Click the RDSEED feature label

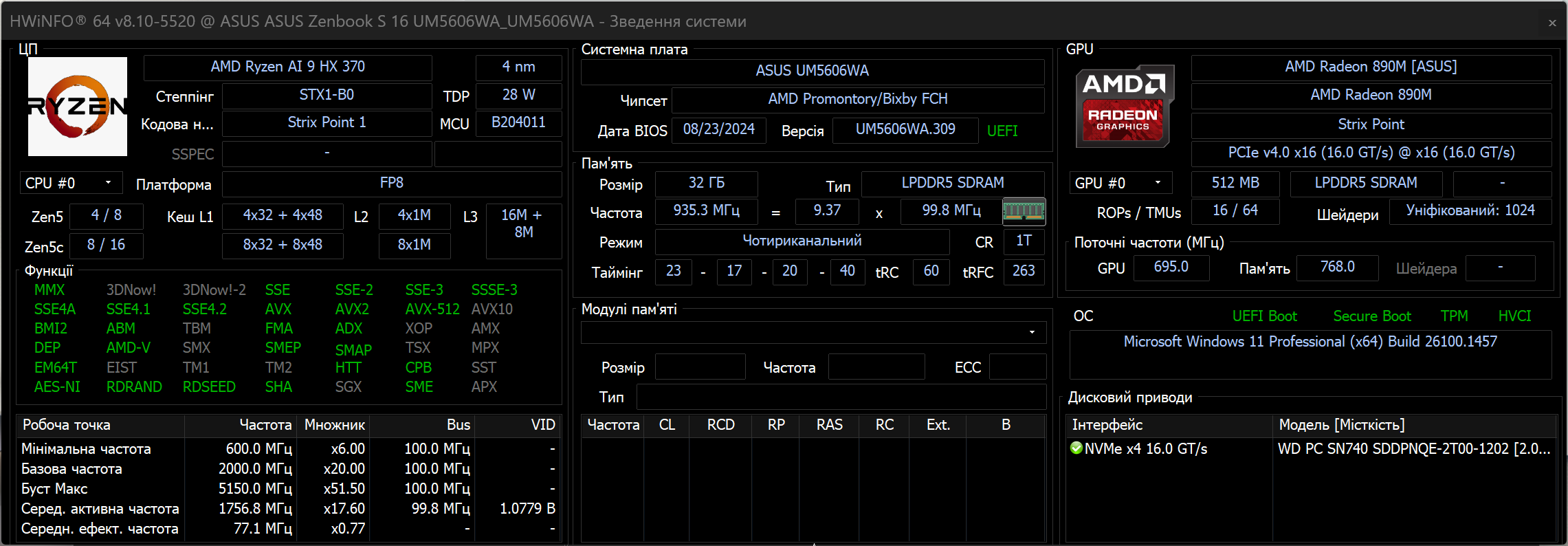click(209, 387)
